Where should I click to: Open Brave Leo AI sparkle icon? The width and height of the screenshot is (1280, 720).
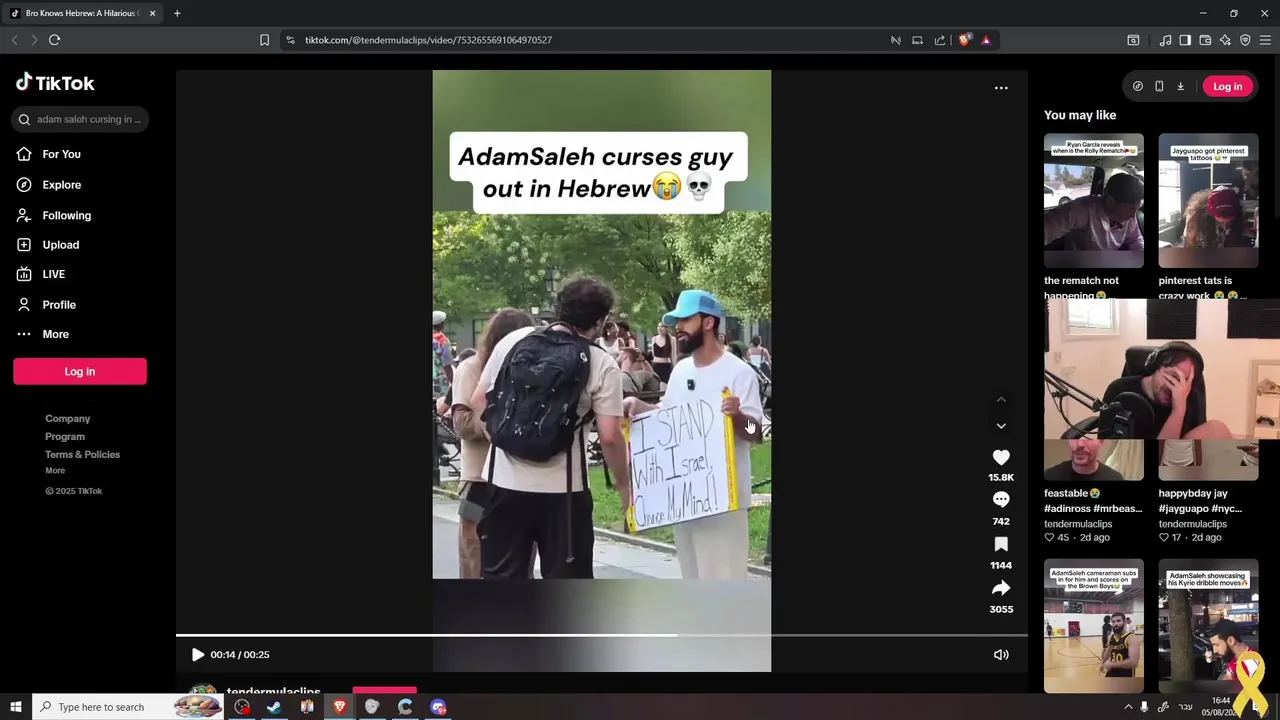1225,40
